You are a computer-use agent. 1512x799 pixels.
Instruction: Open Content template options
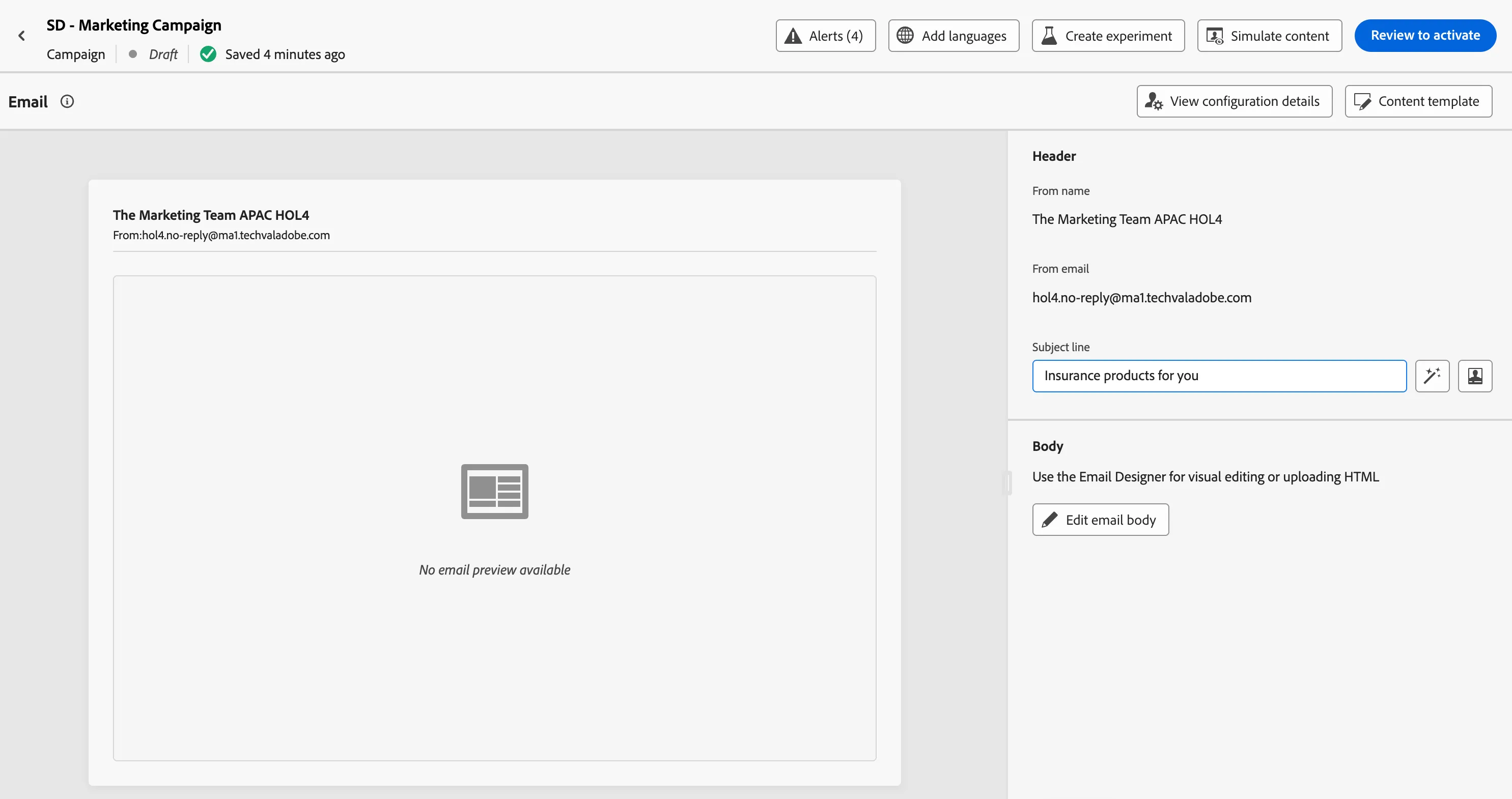(1418, 101)
